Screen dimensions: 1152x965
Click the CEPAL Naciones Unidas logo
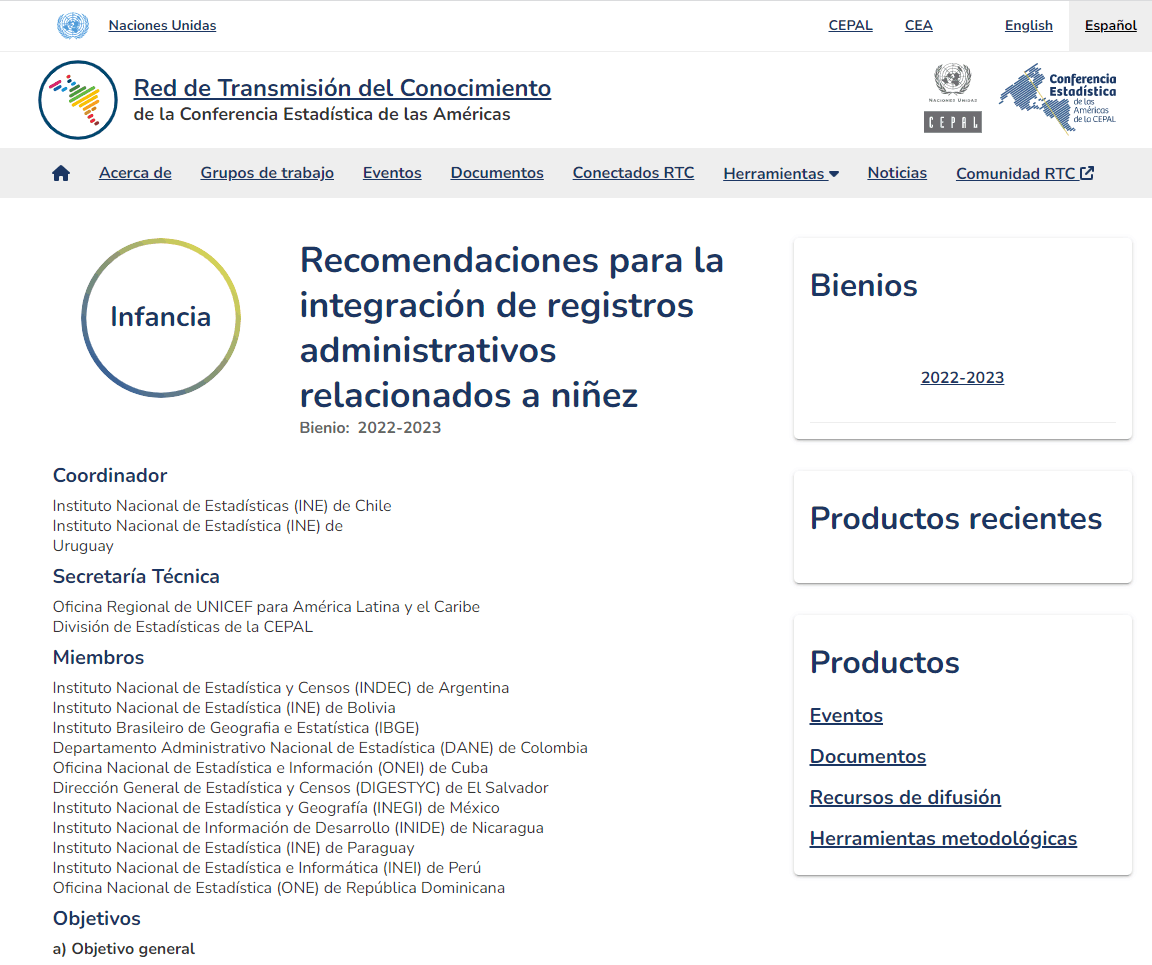[x=952, y=98]
